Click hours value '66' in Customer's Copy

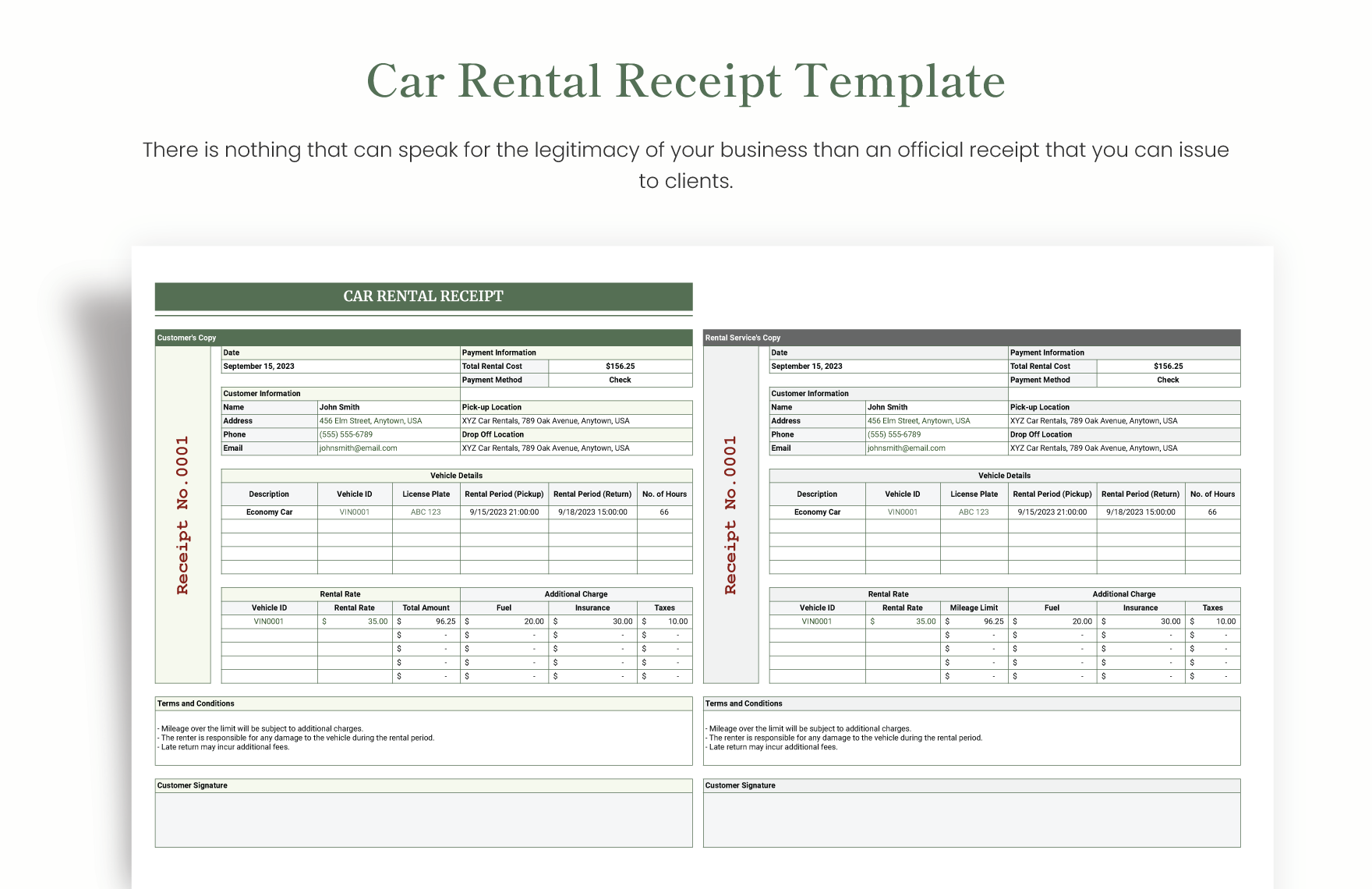664,512
